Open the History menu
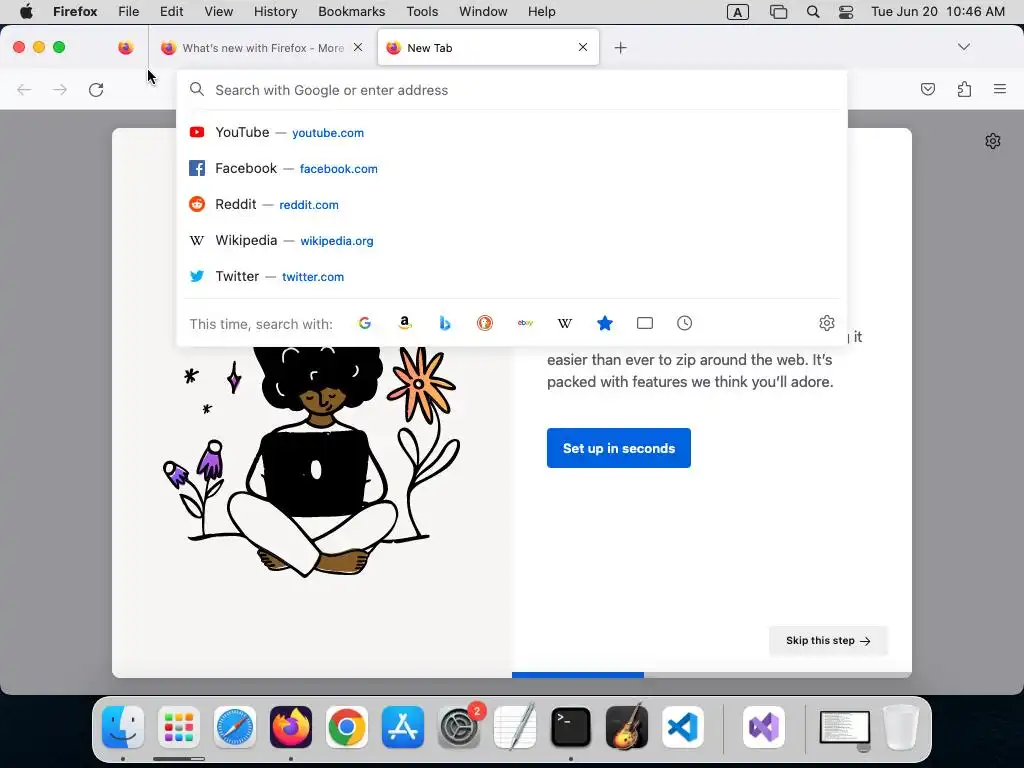The height and width of the screenshot is (768, 1024). pyautogui.click(x=276, y=12)
